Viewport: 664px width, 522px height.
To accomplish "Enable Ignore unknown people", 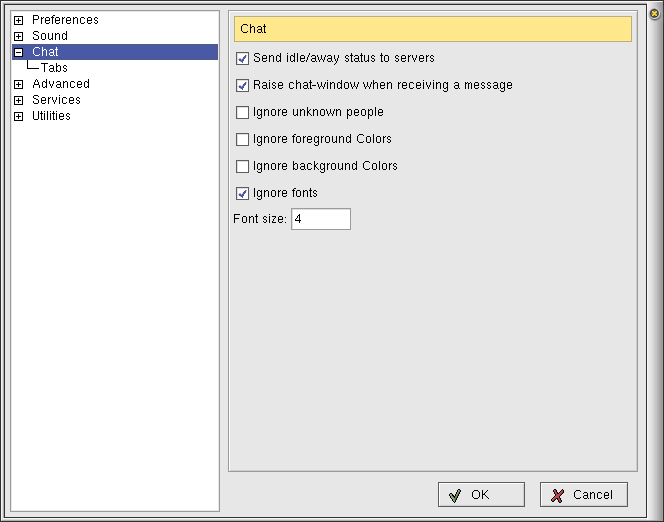I will (x=242, y=113).
